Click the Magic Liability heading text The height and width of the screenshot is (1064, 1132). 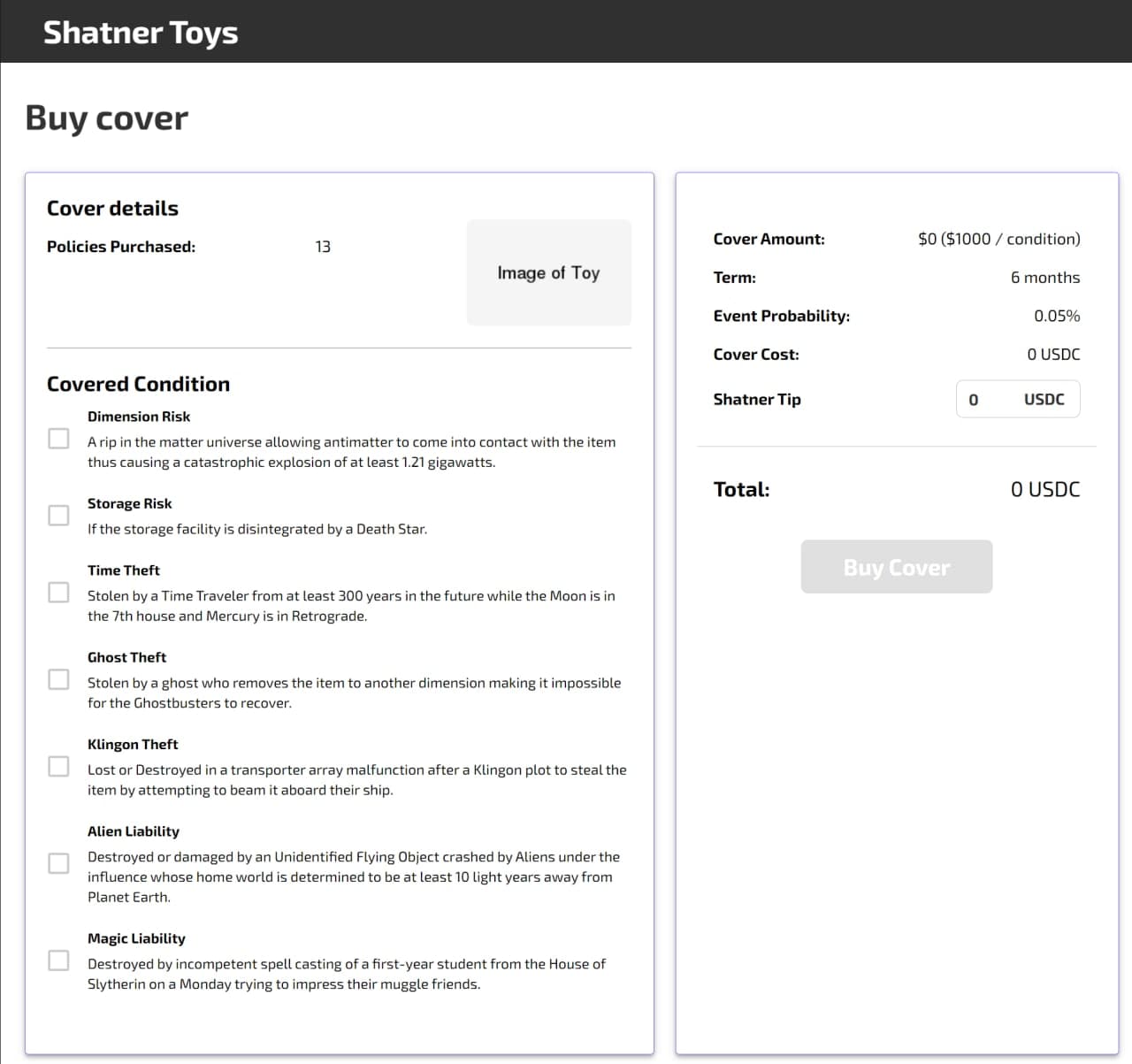coord(136,938)
